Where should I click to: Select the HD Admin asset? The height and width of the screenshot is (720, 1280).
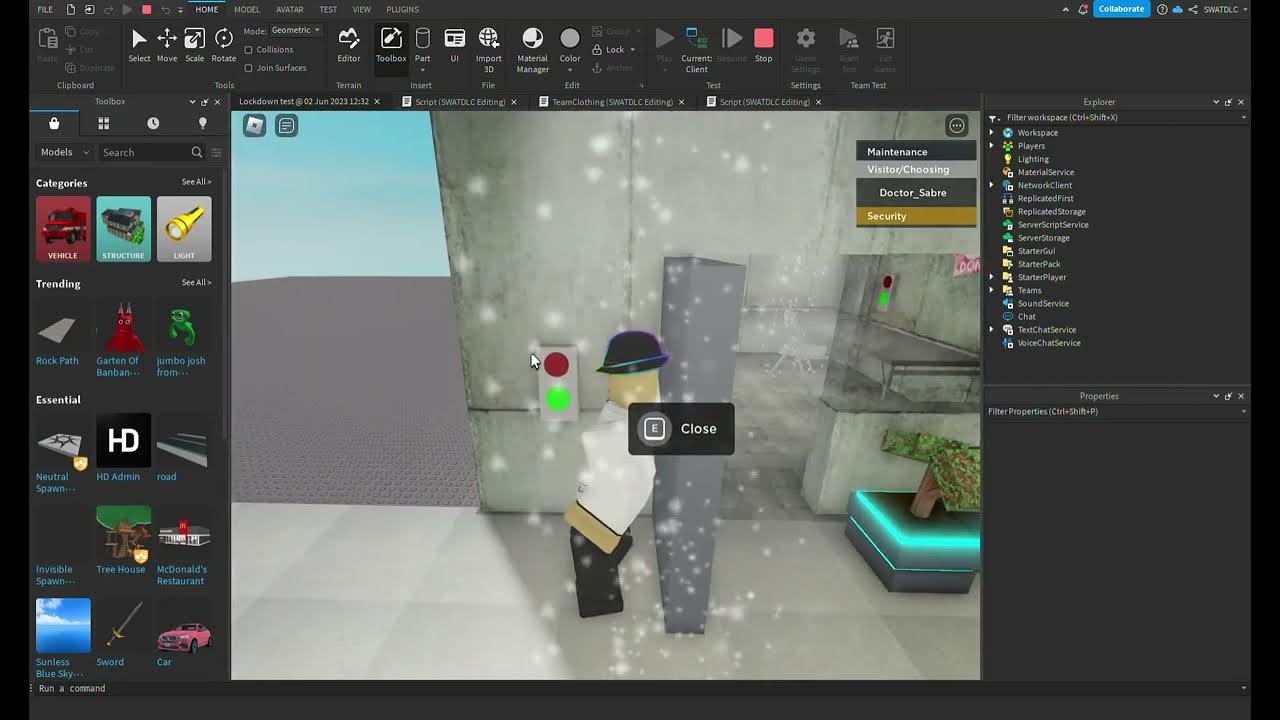(x=123, y=448)
